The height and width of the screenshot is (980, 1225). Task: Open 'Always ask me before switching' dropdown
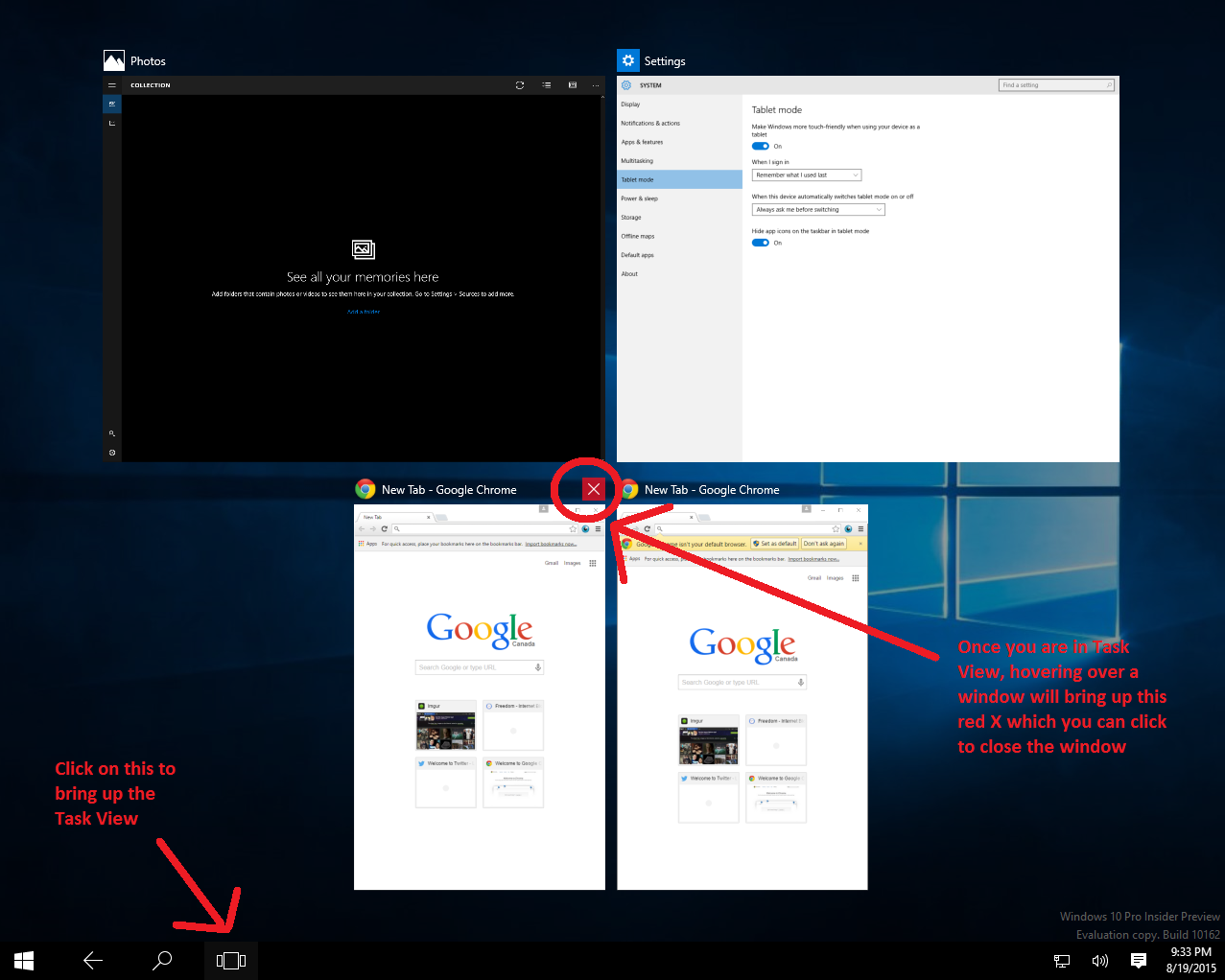point(818,209)
